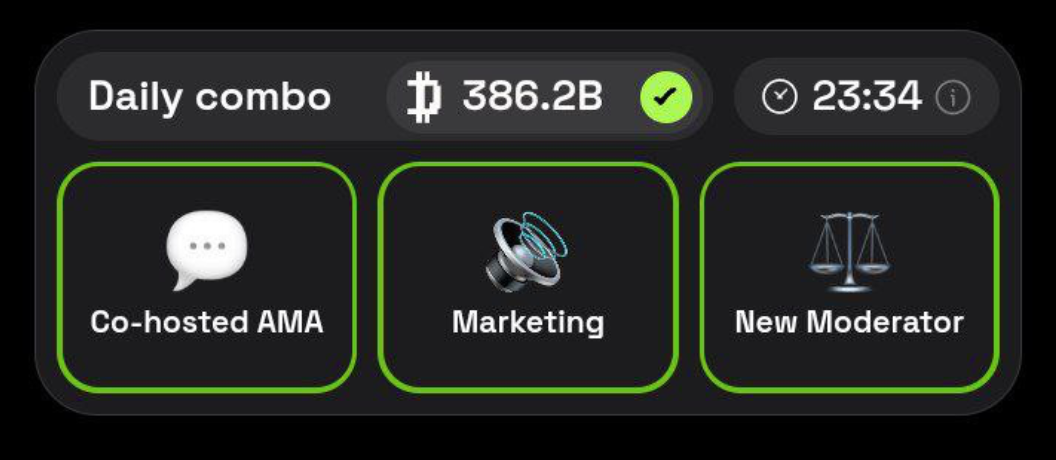
Task: Click the speech bubble icon
Action: 207,251
